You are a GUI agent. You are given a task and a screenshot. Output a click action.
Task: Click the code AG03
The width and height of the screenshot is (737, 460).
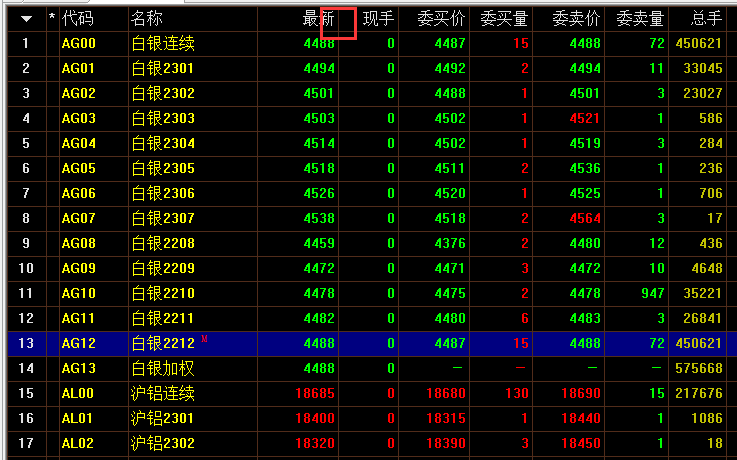tap(78, 118)
